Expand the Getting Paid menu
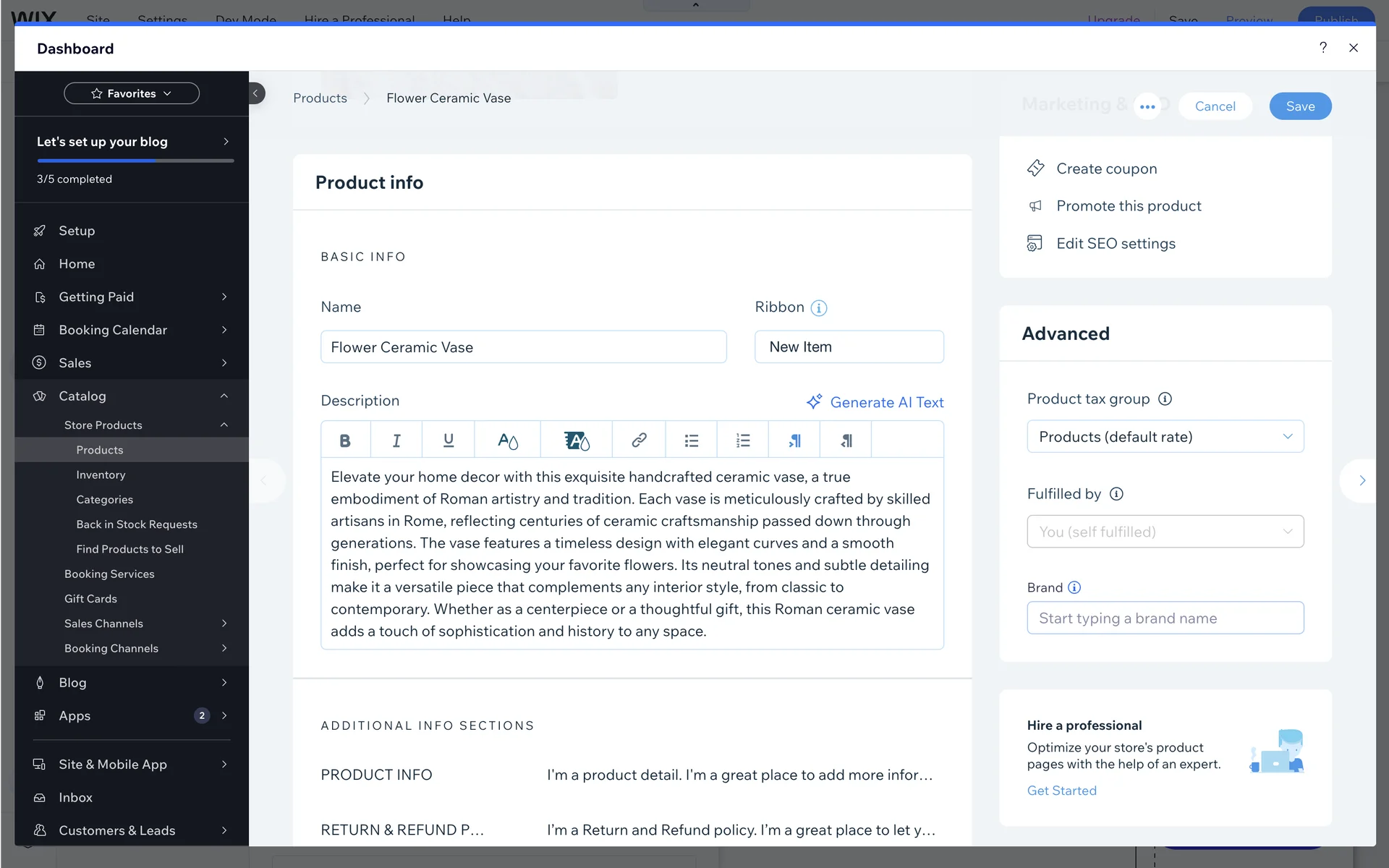The height and width of the screenshot is (868, 1389). click(224, 297)
